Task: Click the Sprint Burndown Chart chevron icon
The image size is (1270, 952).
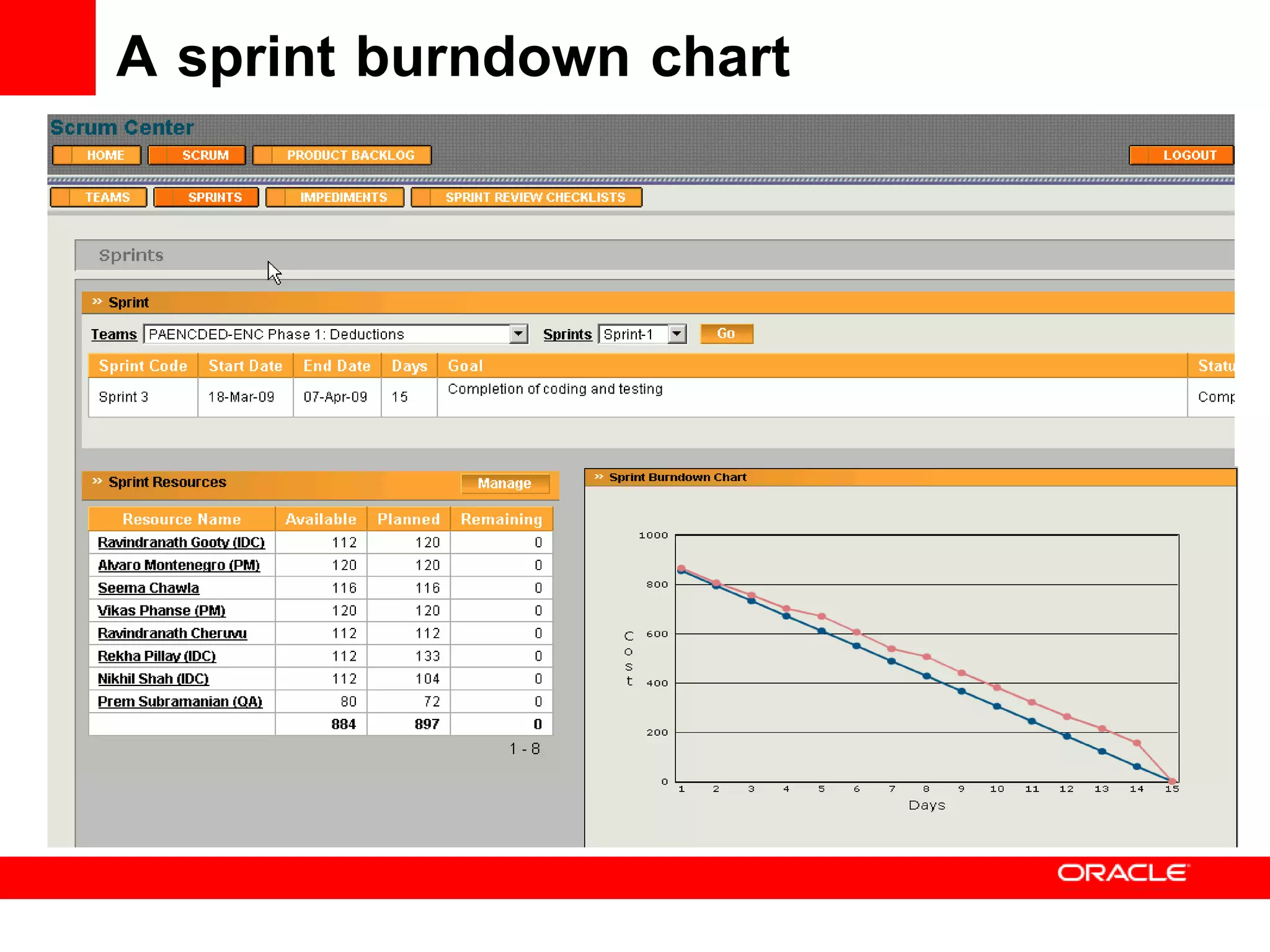Action: (x=598, y=477)
